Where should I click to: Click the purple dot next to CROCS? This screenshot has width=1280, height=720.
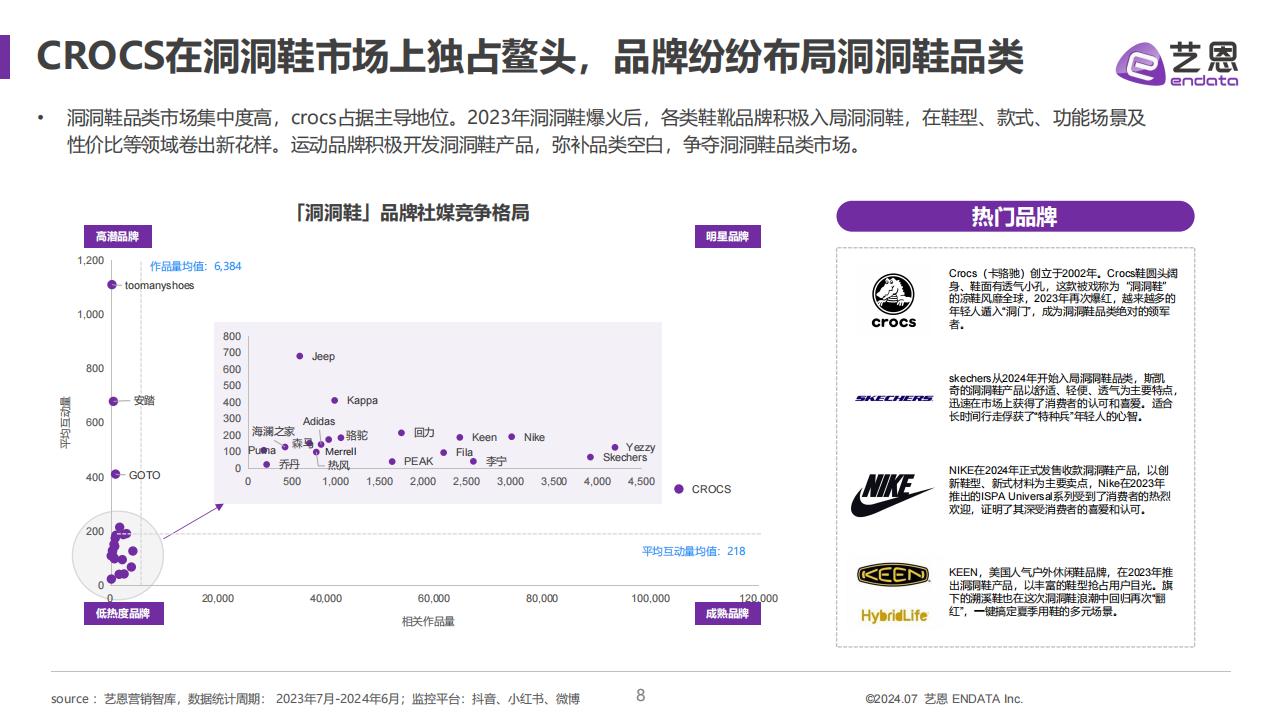(679, 489)
